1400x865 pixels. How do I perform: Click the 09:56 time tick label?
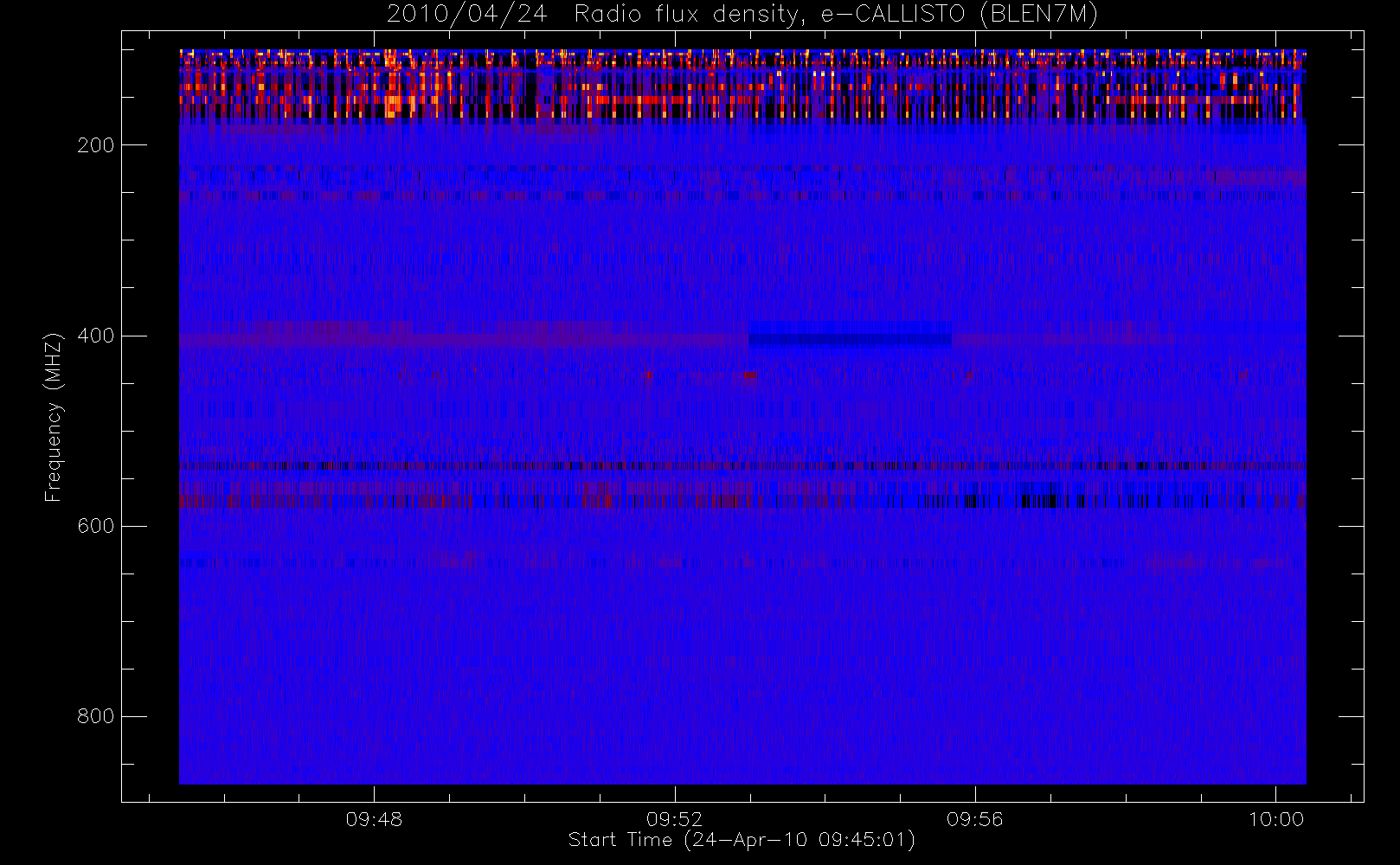tap(975, 819)
